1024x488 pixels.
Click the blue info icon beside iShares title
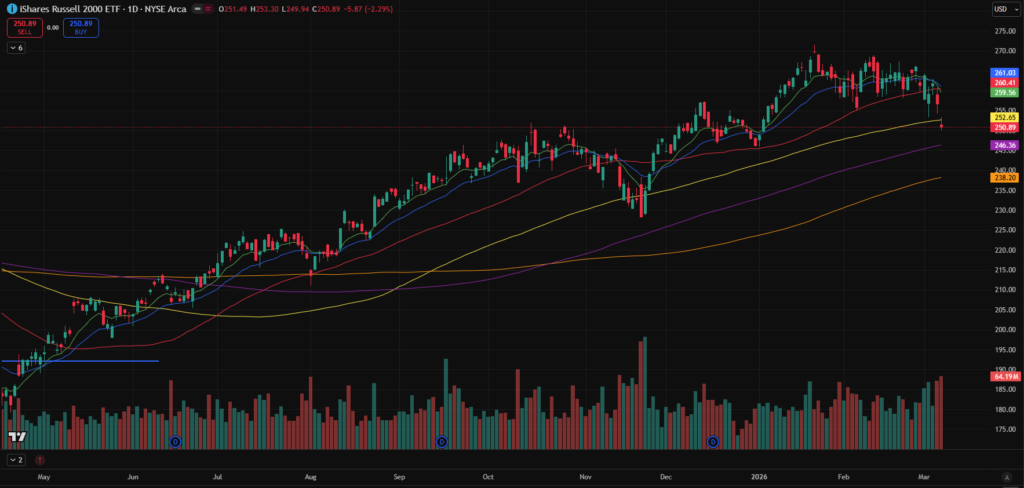pyautogui.click(x=9, y=9)
